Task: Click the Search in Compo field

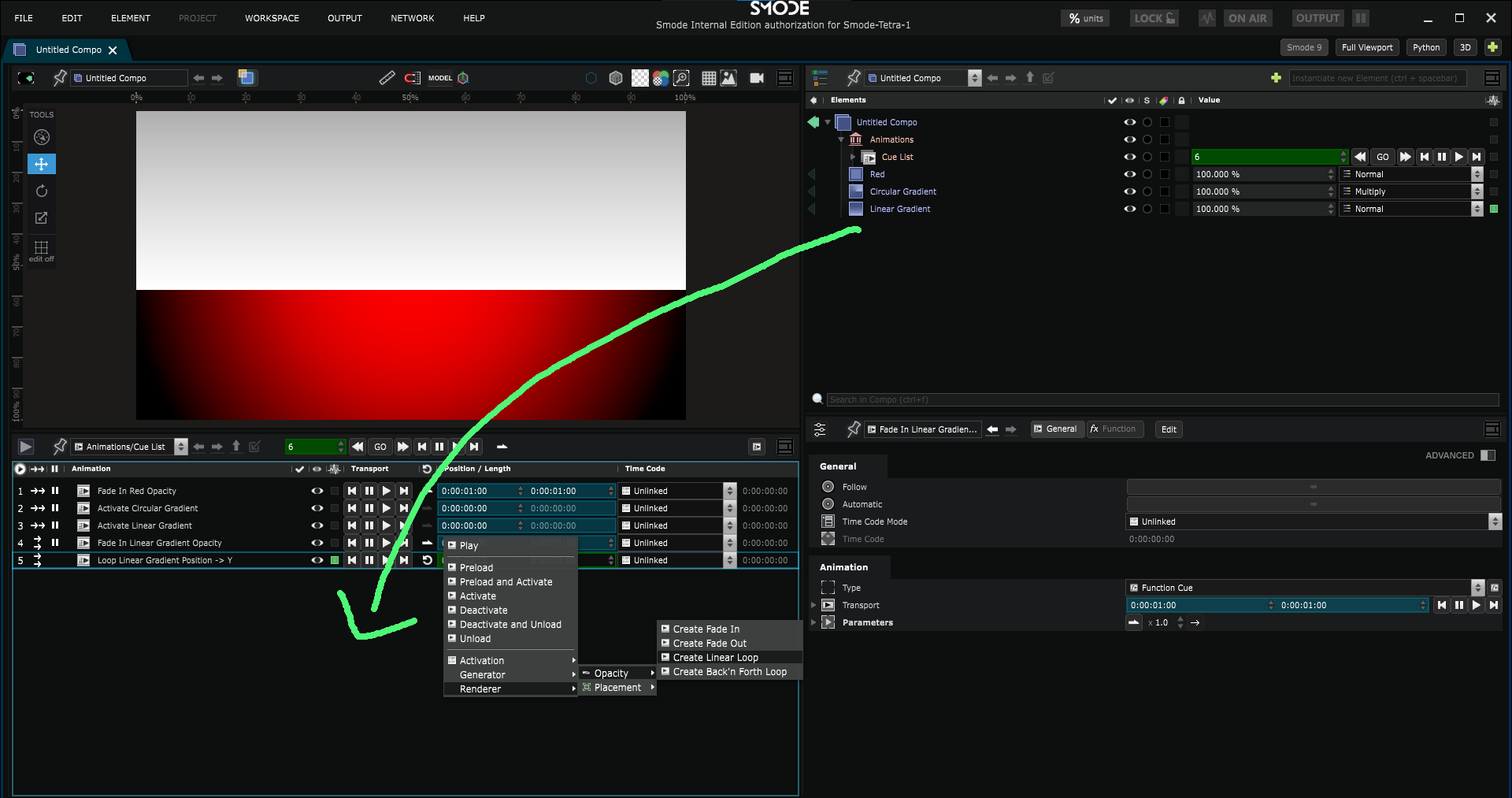Action: pos(1161,399)
